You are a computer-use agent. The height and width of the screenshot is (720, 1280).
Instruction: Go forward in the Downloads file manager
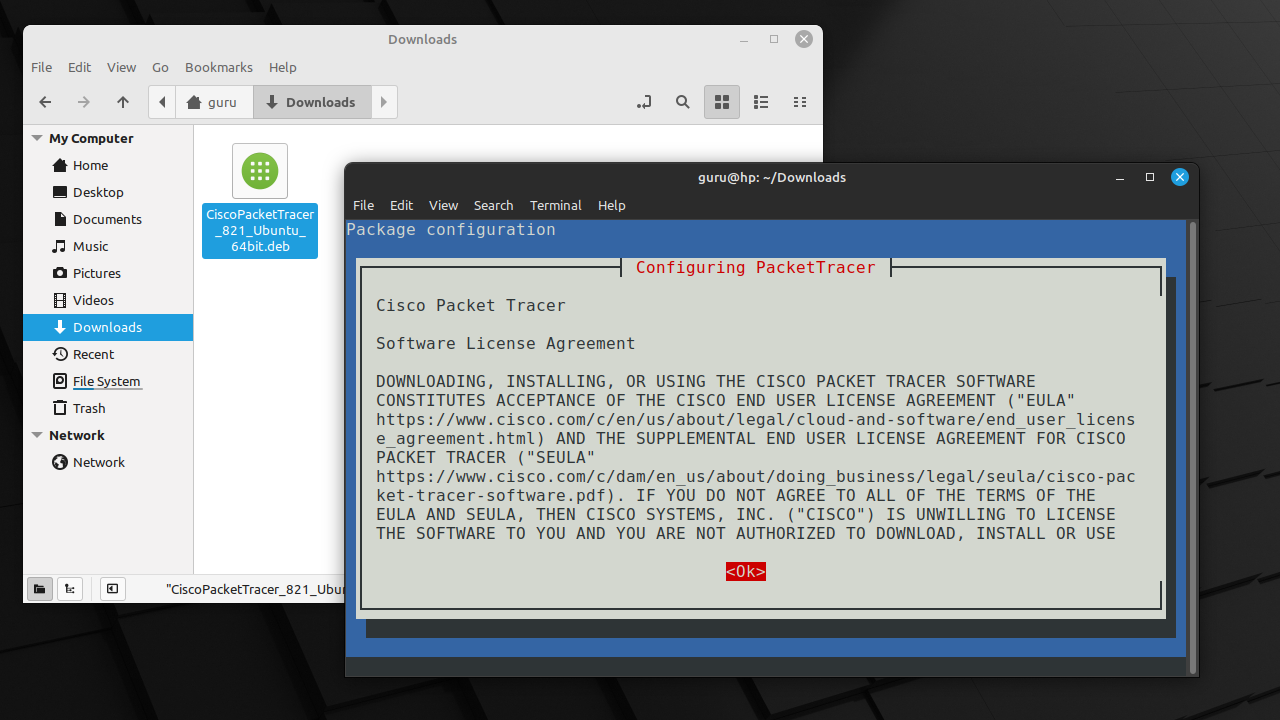(84, 102)
